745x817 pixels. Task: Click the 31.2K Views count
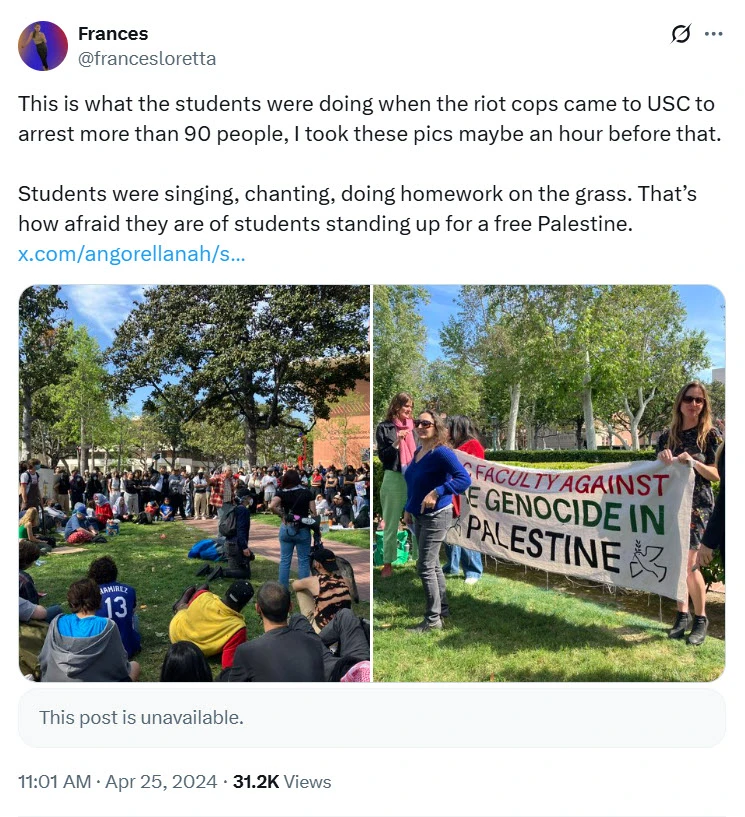281,782
